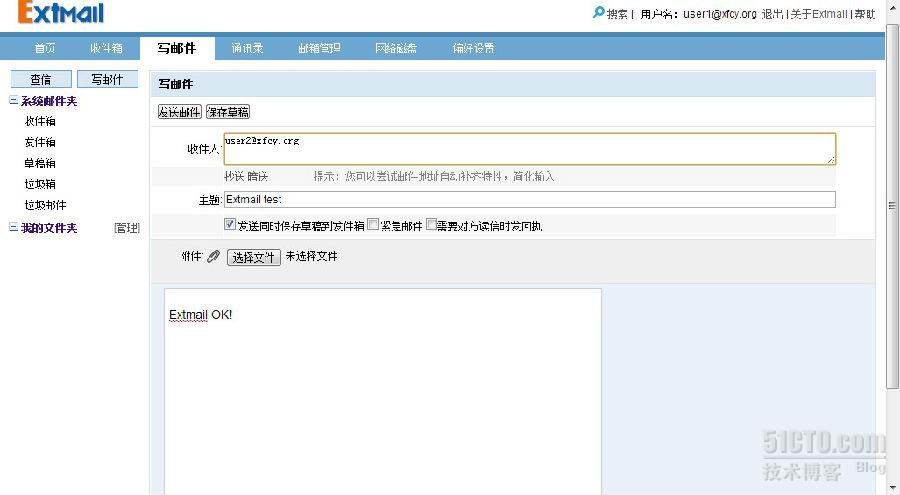Viewport: 900px width, 495px height.
Task: Open the 垃圾箱 trash folder
Action: pyautogui.click(x=40, y=184)
